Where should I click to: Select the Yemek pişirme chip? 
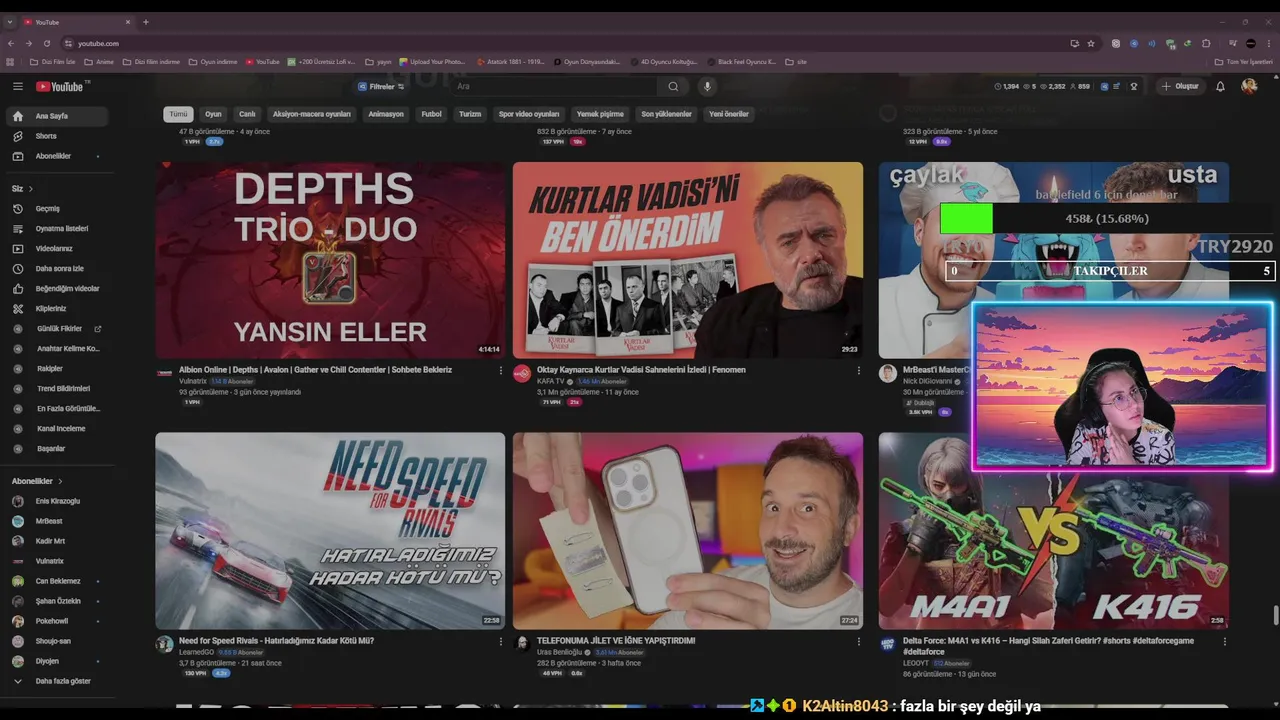(600, 114)
